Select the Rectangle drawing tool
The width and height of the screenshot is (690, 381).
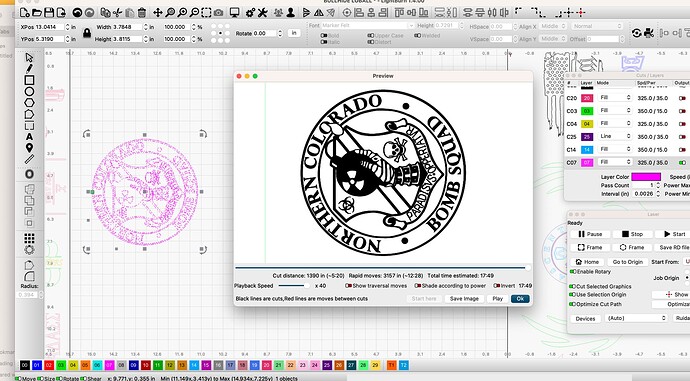click(29, 80)
